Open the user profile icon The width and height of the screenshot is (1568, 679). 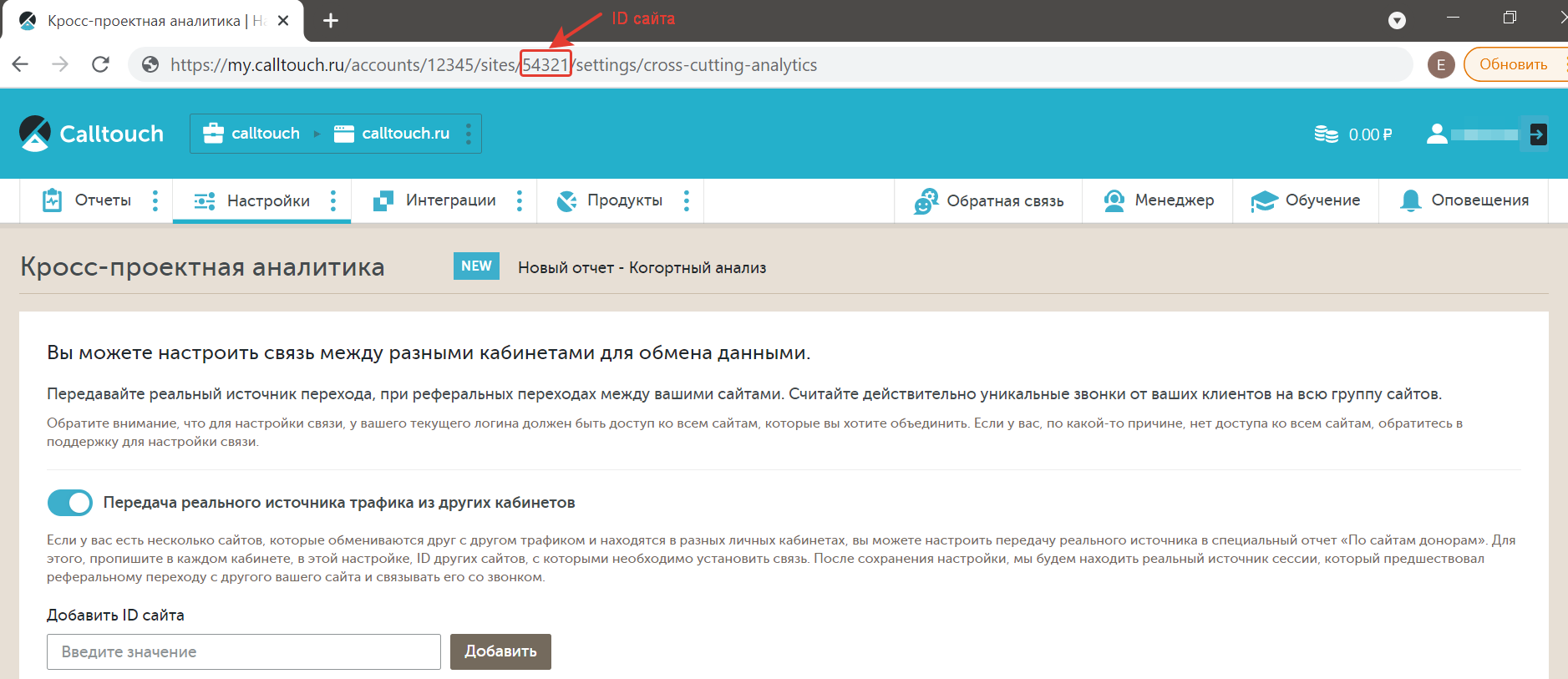(x=1437, y=134)
